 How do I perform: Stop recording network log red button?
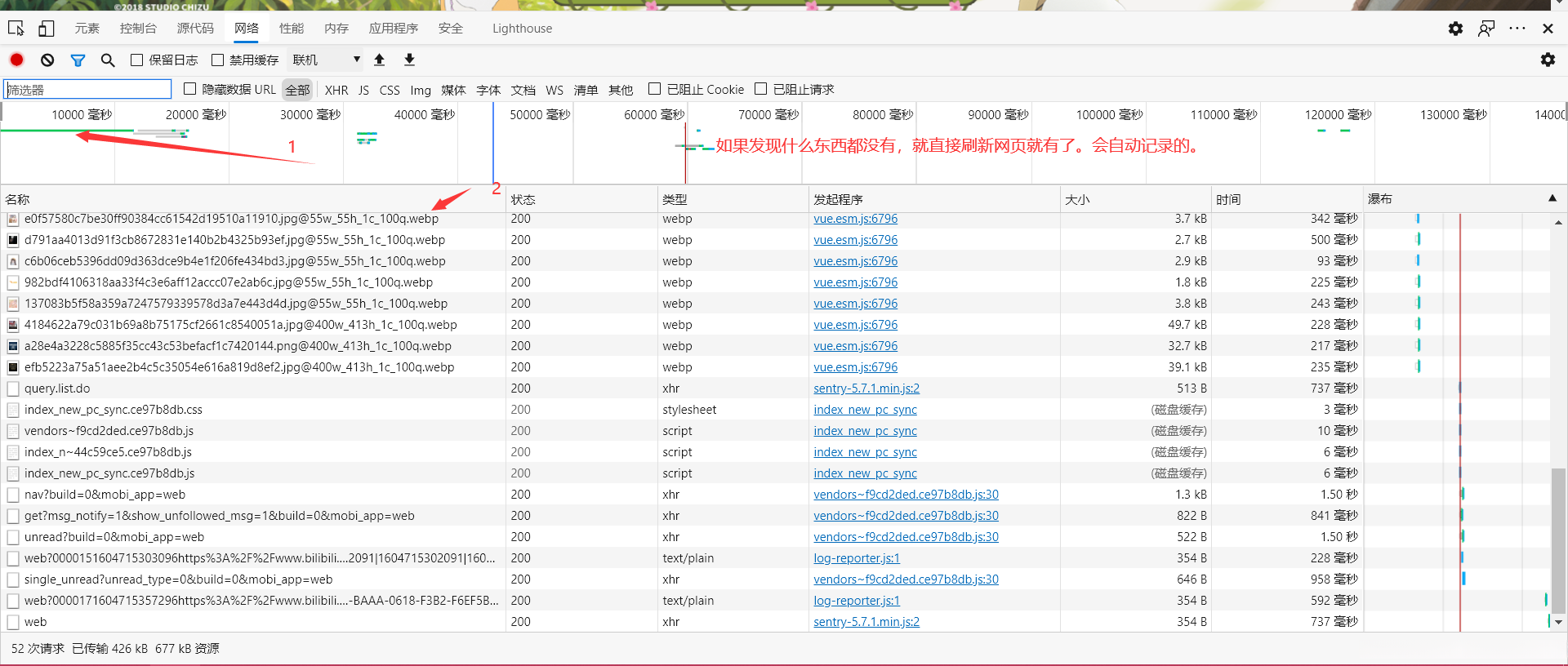click(x=16, y=60)
